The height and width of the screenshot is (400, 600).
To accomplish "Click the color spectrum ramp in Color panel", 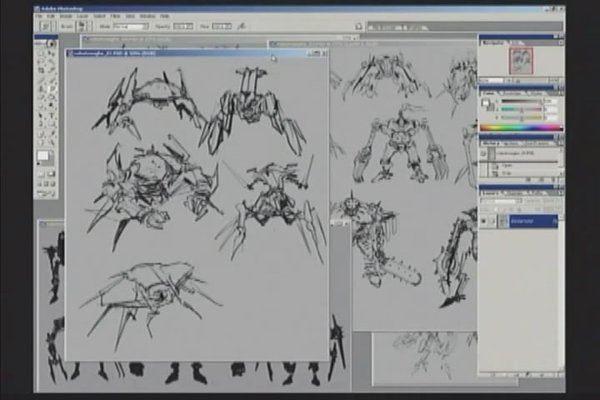I will tap(520, 128).
